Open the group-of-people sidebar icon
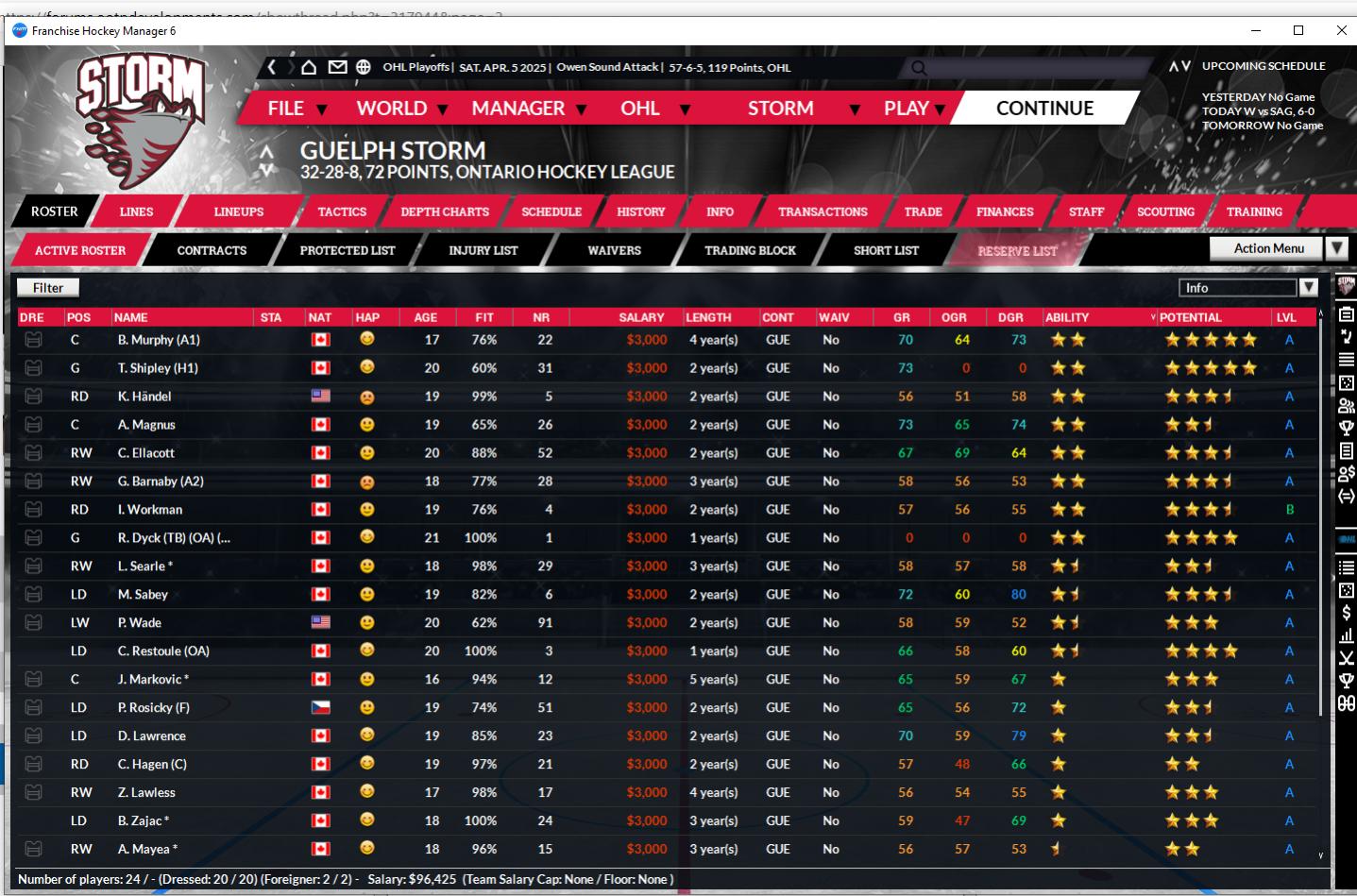This screenshot has height=896, width=1357. point(1347,406)
